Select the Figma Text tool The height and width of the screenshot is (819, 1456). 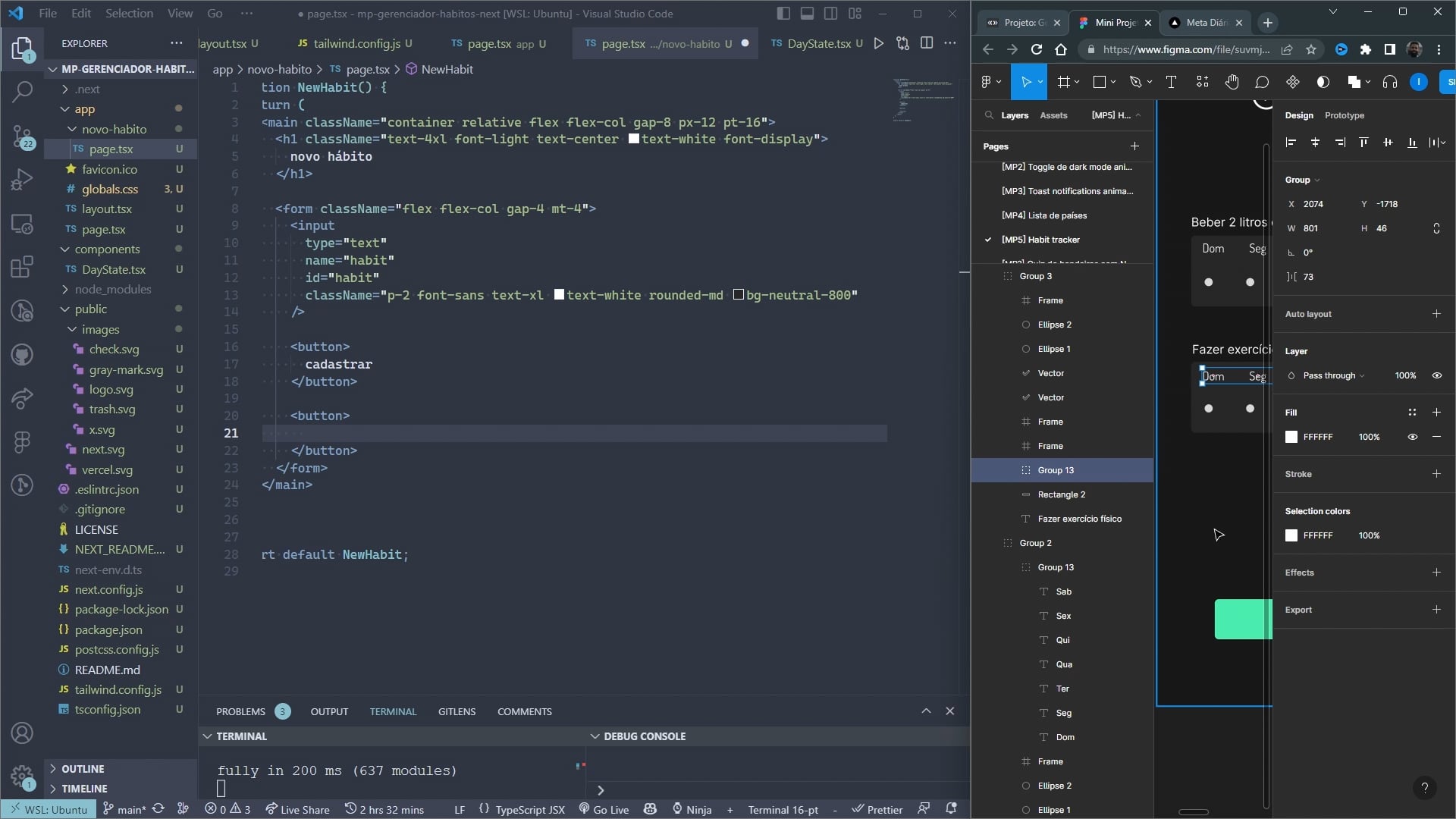coord(1171,82)
